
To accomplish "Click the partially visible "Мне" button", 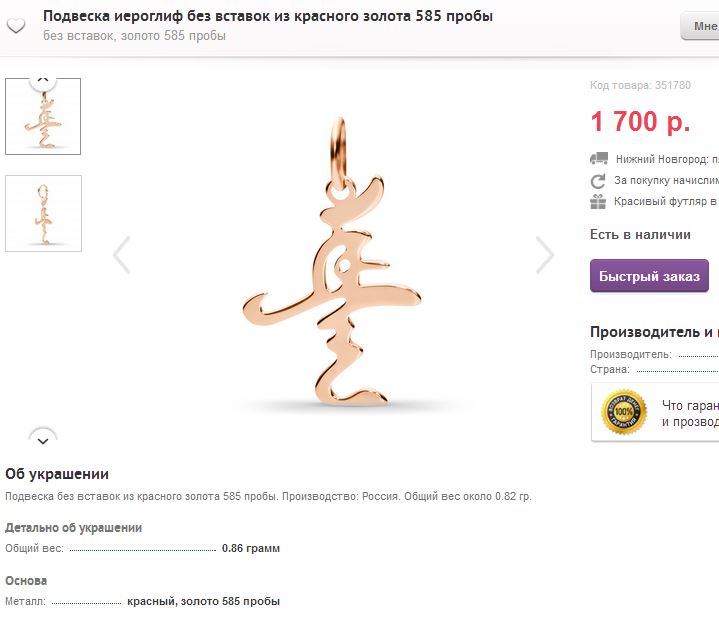I will pyautogui.click(x=700, y=26).
